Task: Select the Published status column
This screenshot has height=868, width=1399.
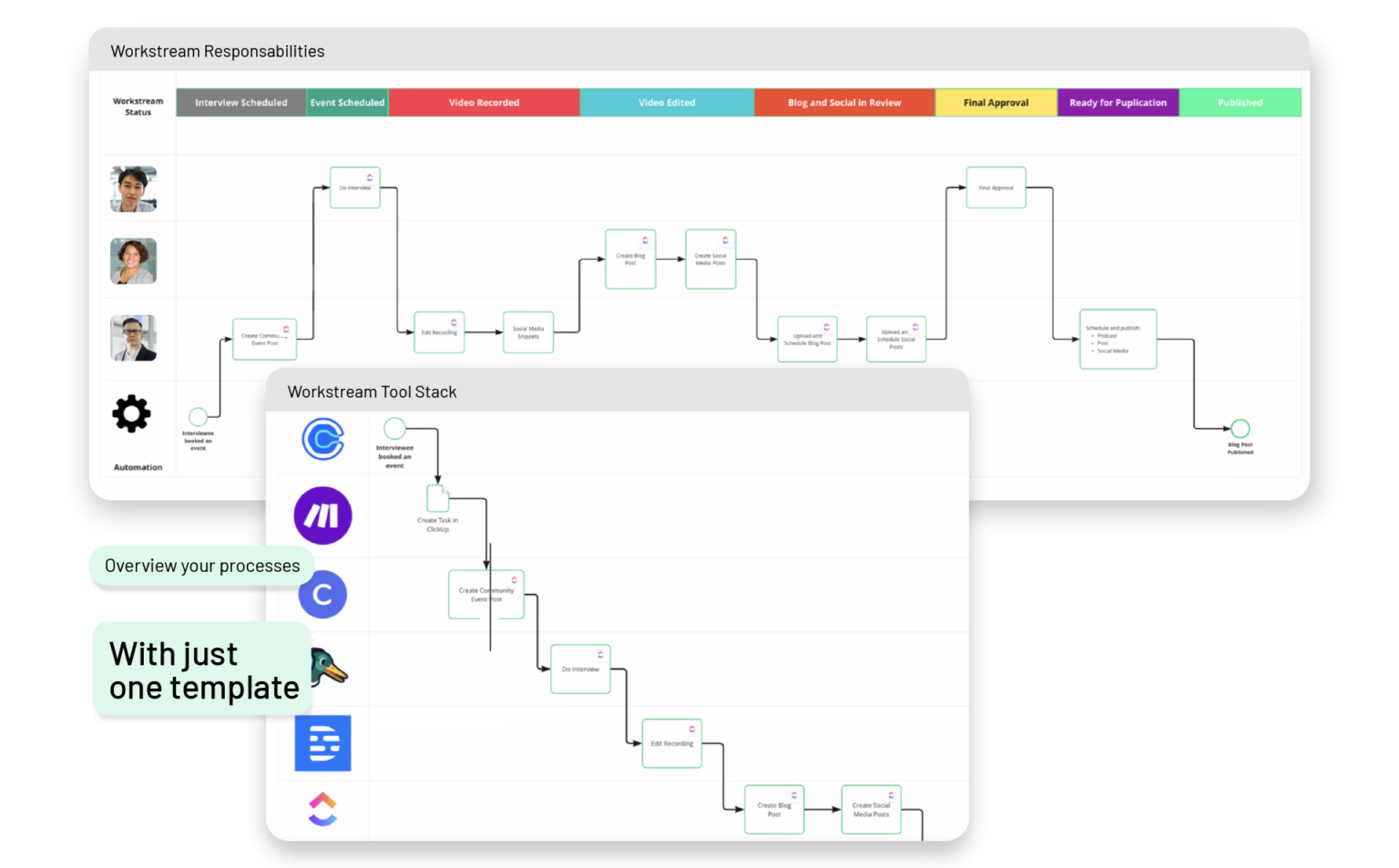Action: tap(1241, 103)
